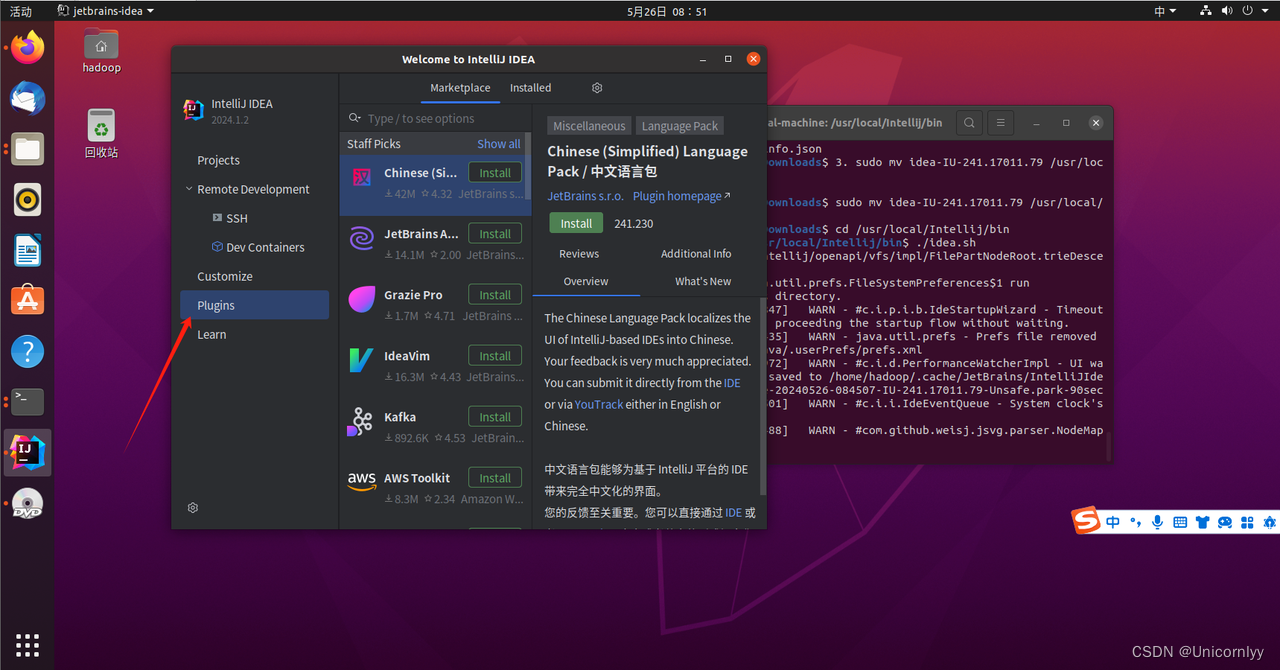The image size is (1280, 670).
Task: Click the Sogou input method logo
Action: [1086, 522]
